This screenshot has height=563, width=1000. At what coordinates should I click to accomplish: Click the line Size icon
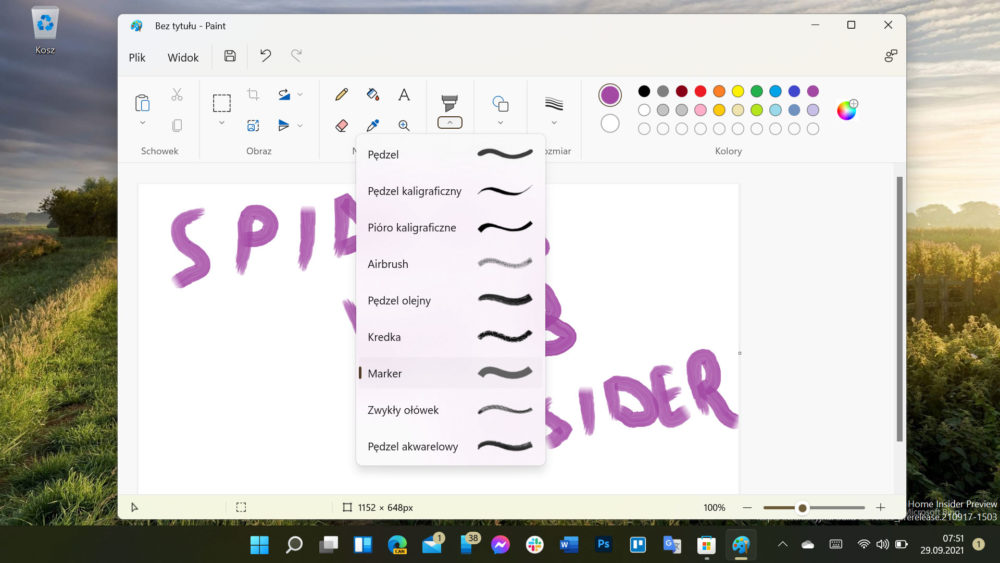tap(554, 103)
